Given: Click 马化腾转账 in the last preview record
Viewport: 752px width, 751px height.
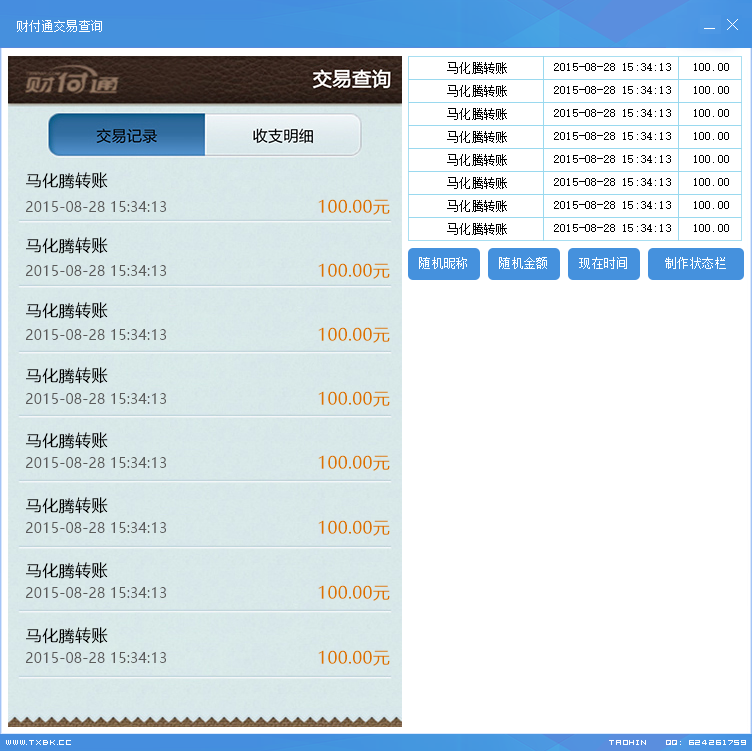Looking at the screenshot, I should point(67,635).
